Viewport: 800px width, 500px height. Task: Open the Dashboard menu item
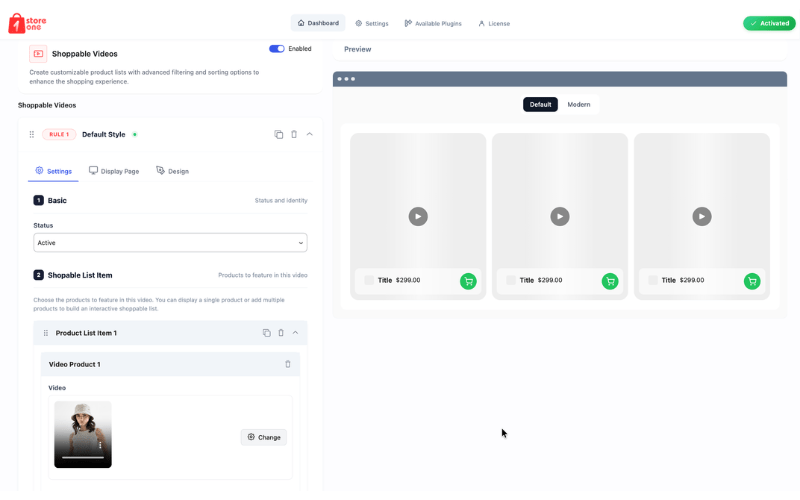[318, 23]
